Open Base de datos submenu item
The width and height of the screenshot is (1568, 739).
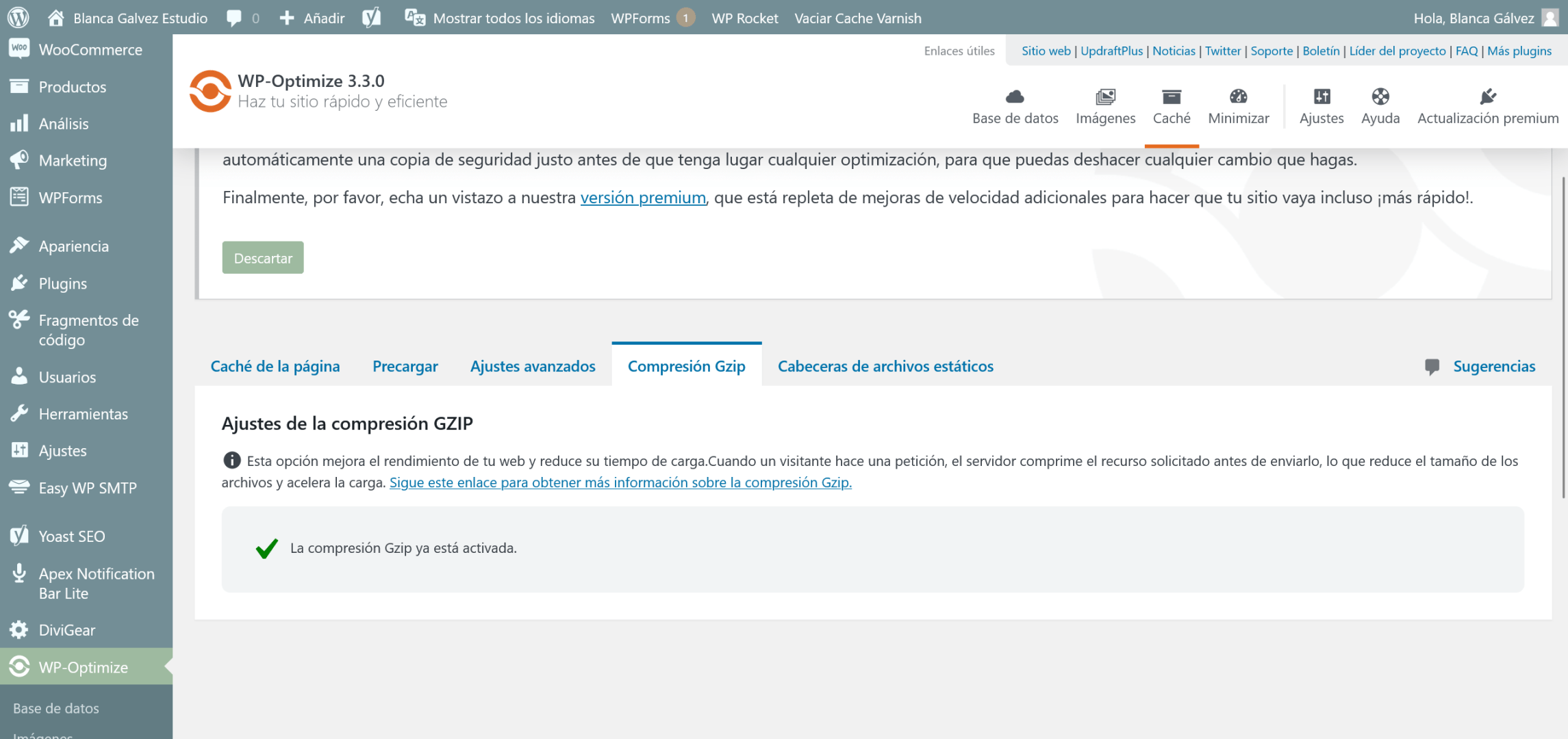[x=56, y=708]
